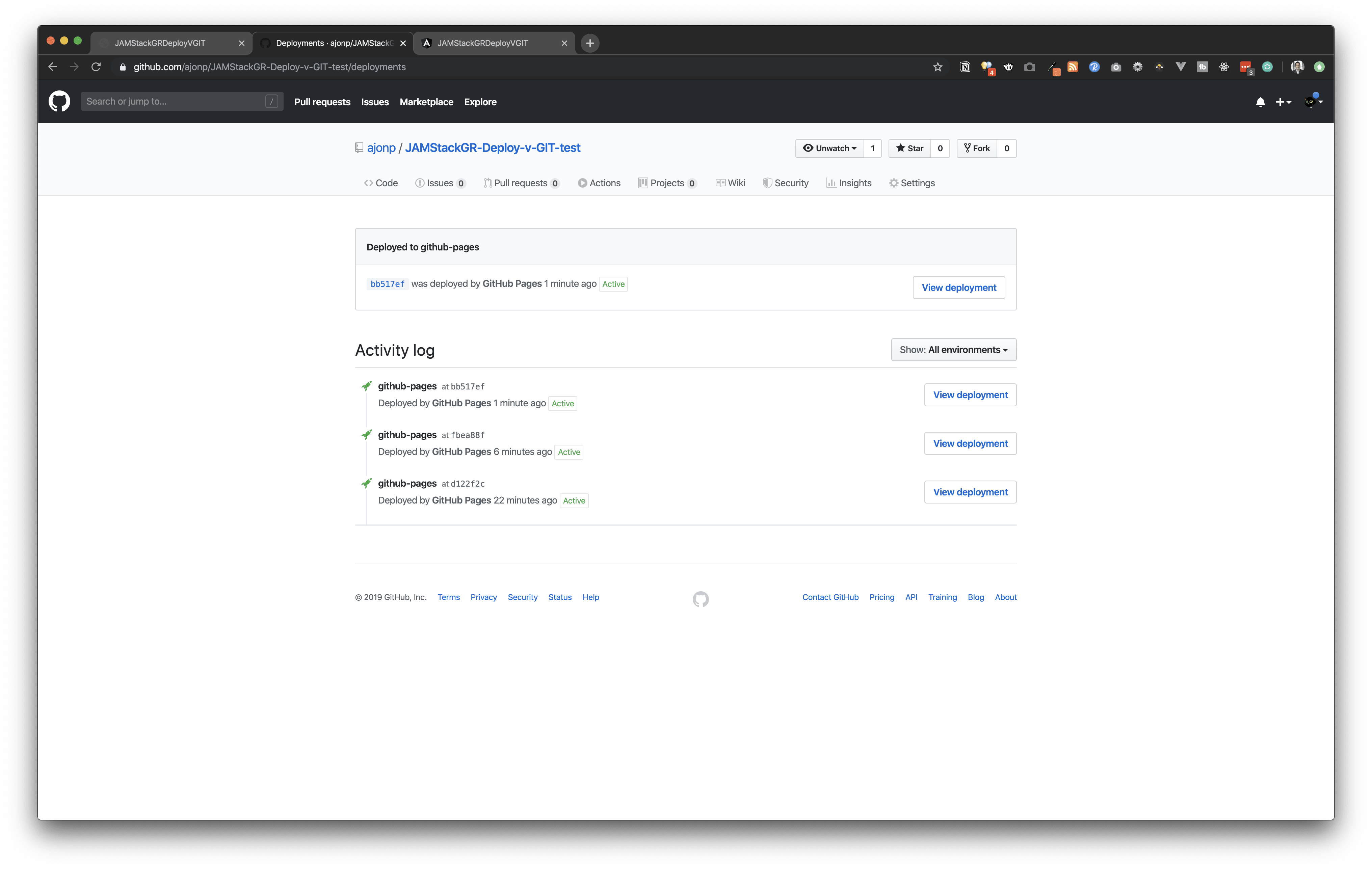Click the Notion extension icon
Image resolution: width=1372 pixels, height=870 pixels.
click(x=965, y=66)
